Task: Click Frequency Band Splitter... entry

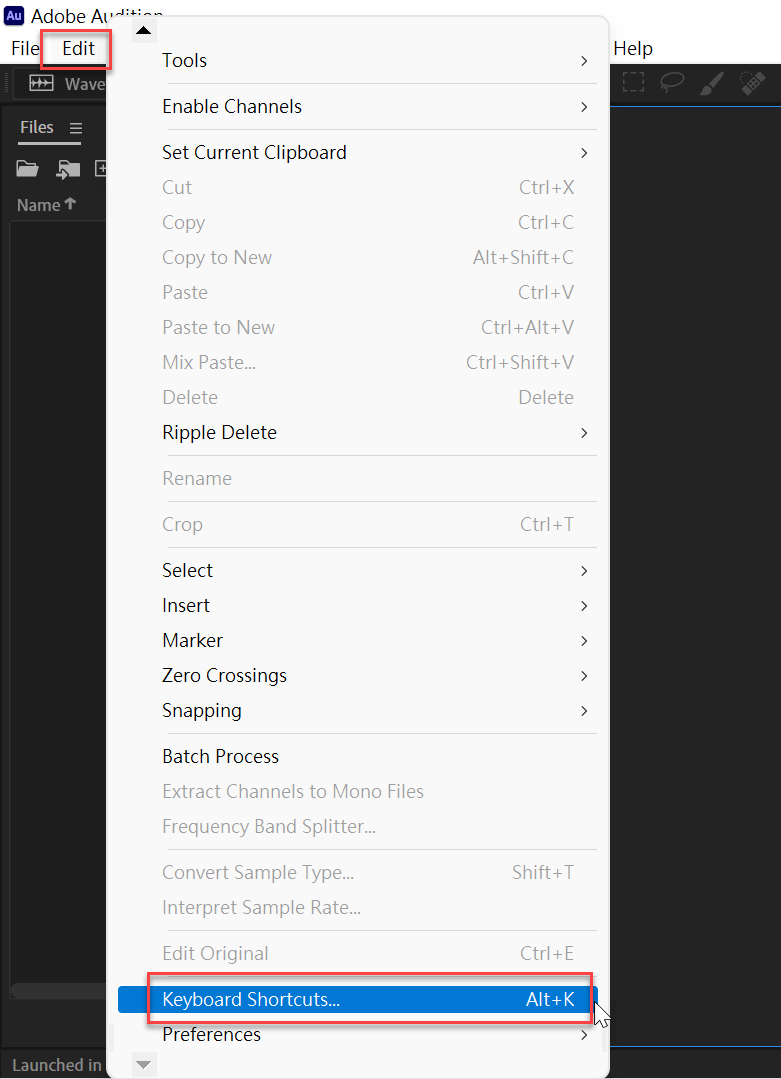Action: [358, 827]
